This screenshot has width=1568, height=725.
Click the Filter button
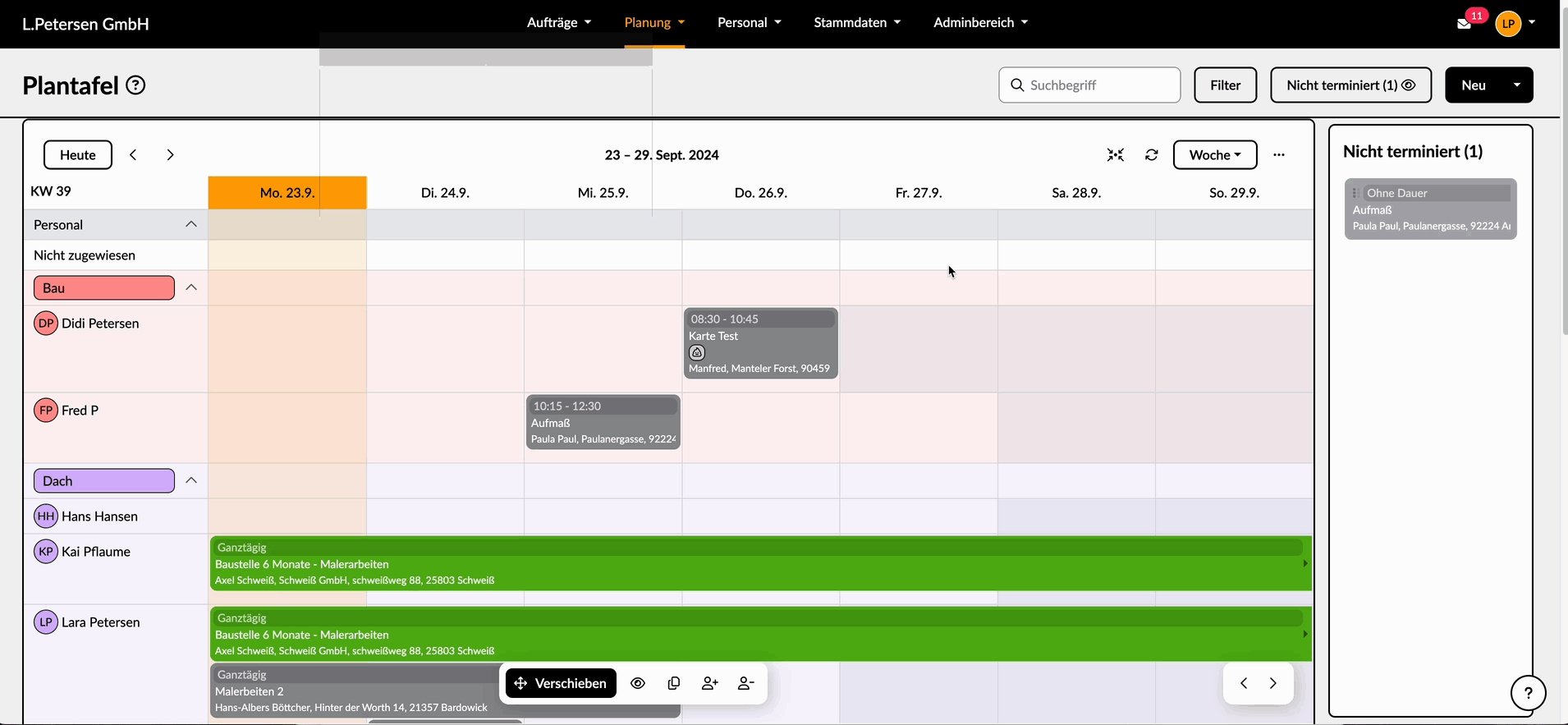point(1225,85)
